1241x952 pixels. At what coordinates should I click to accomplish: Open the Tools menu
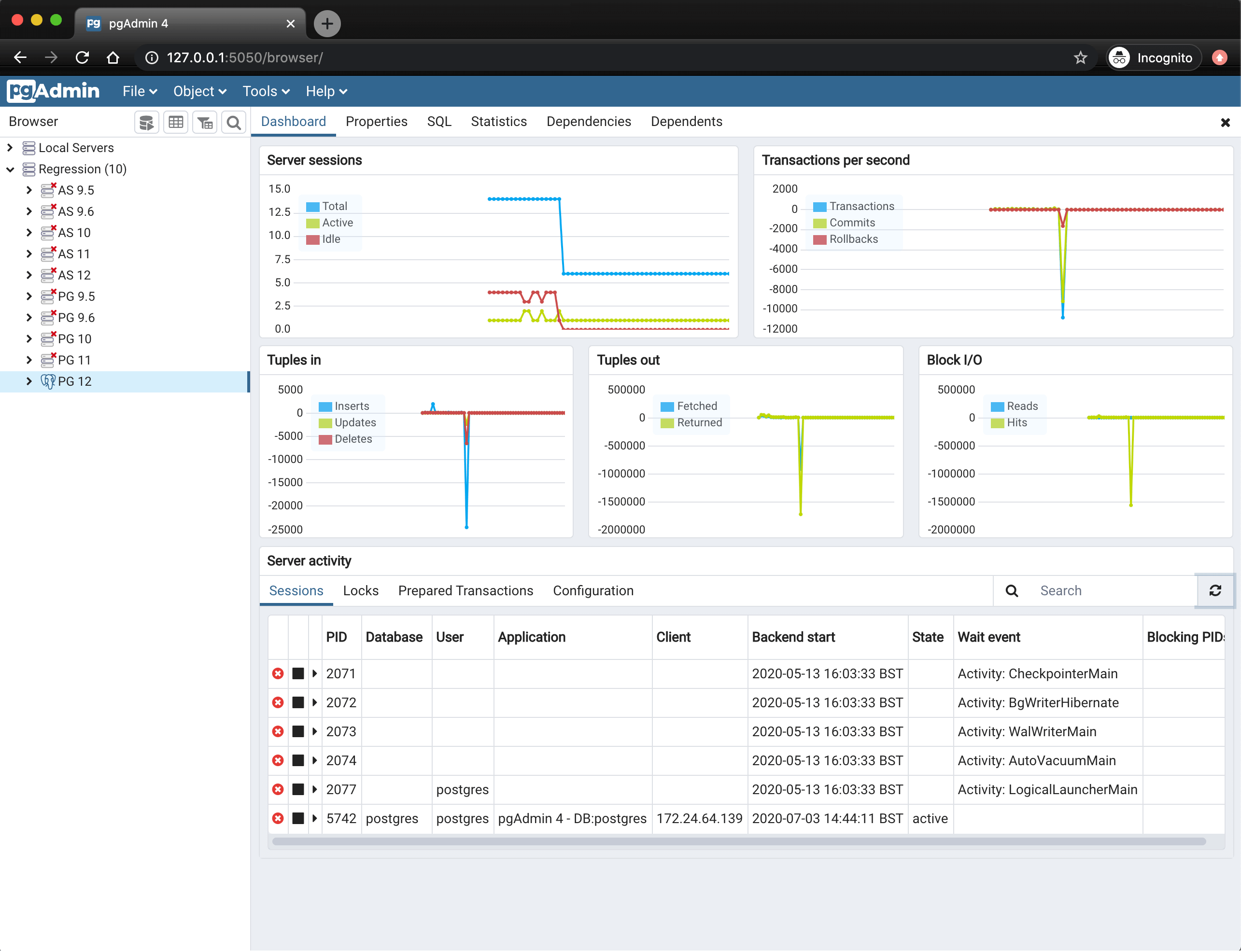(266, 91)
